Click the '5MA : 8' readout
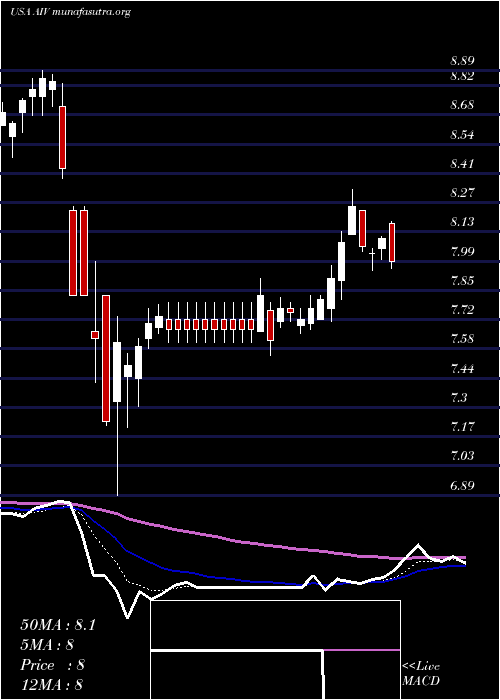The width and height of the screenshot is (500, 700). pyautogui.click(x=47, y=645)
